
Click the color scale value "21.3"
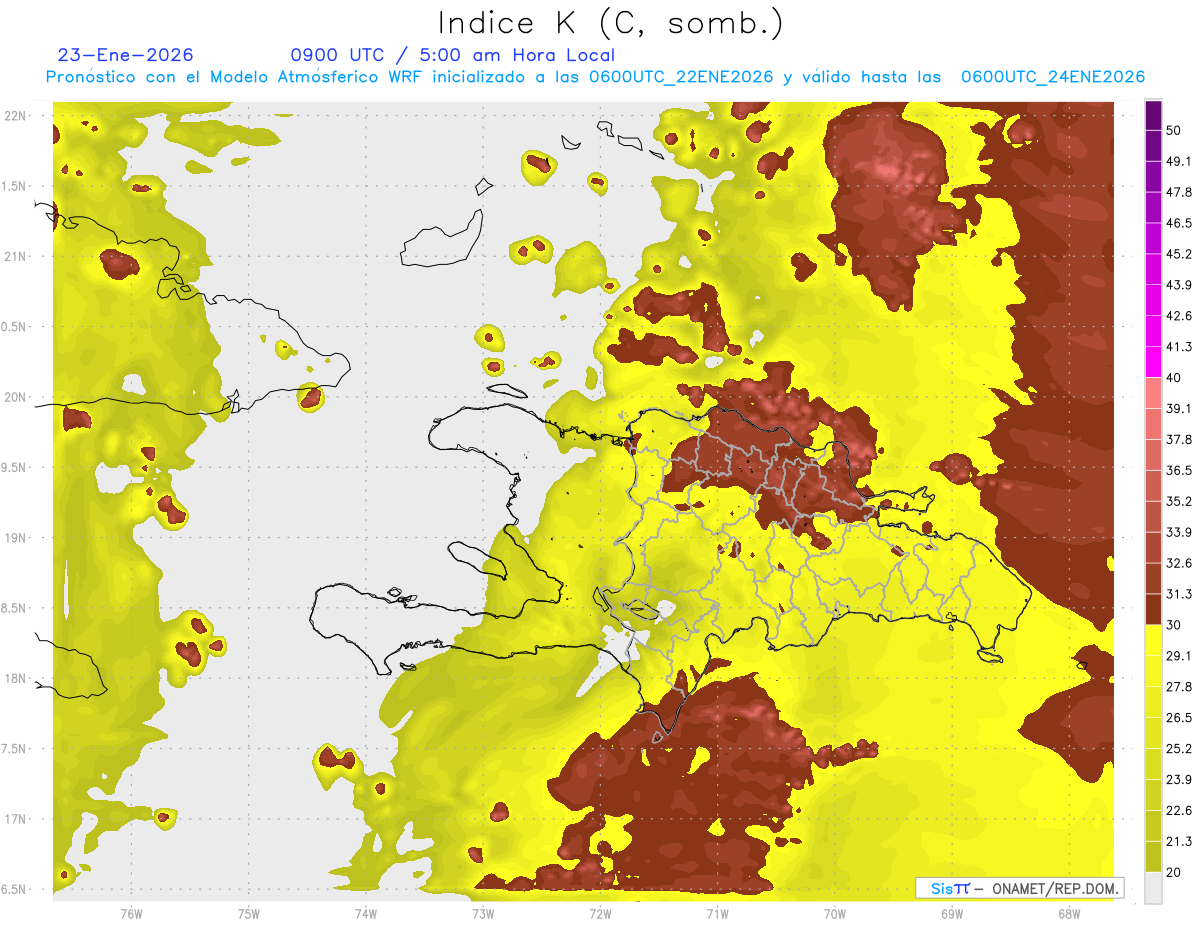point(1179,842)
